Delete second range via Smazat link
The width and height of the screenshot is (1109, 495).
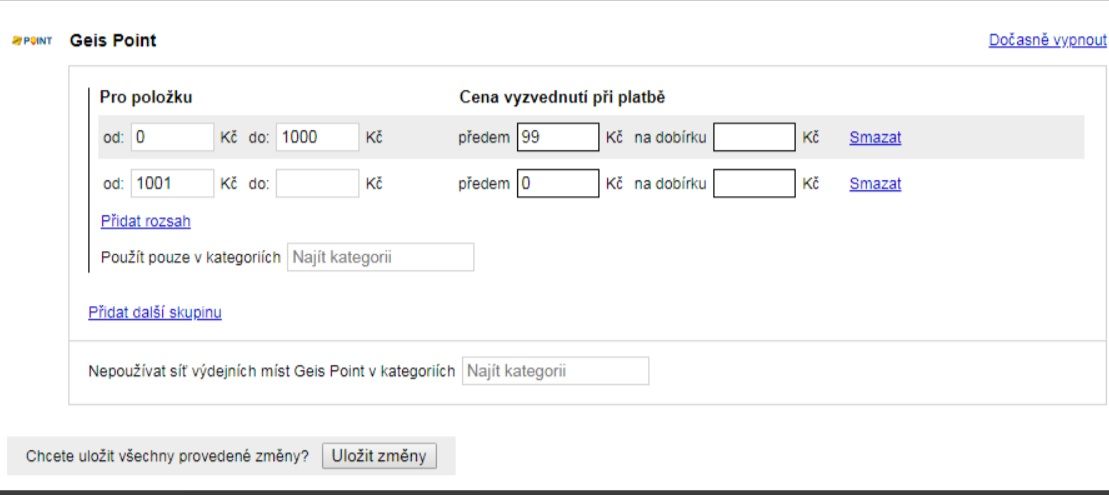[875, 184]
